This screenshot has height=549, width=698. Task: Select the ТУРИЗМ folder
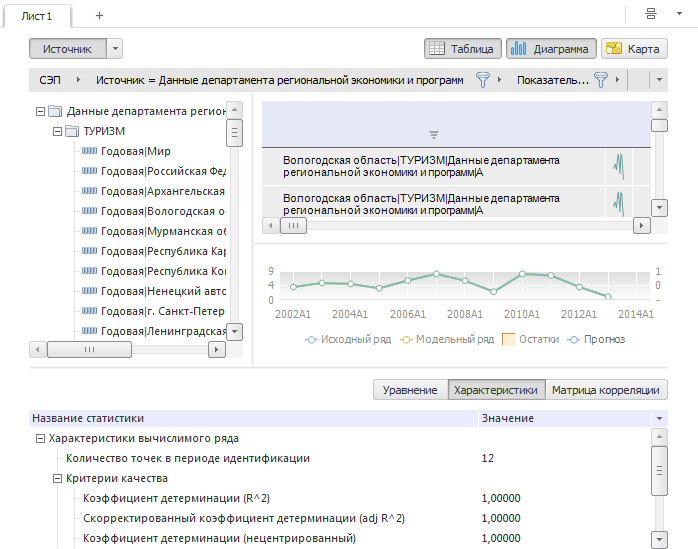[104, 131]
